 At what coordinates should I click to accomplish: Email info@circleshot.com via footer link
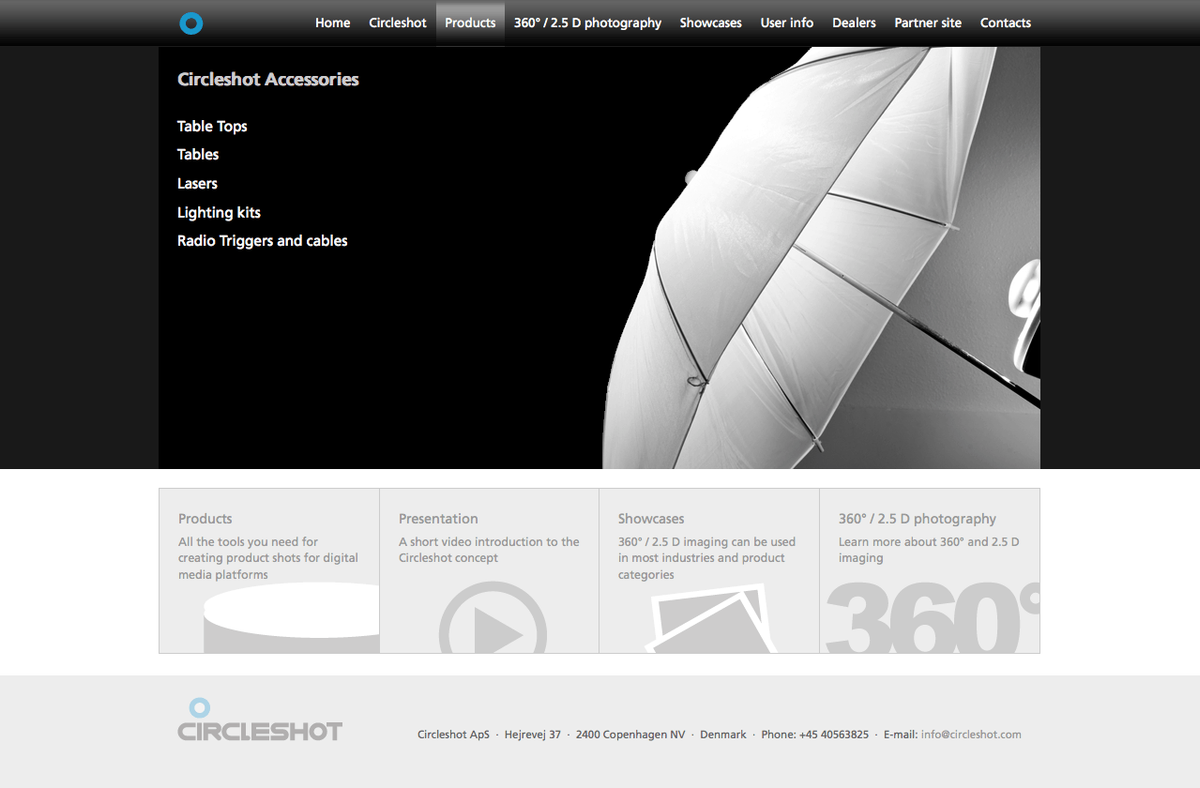point(970,734)
